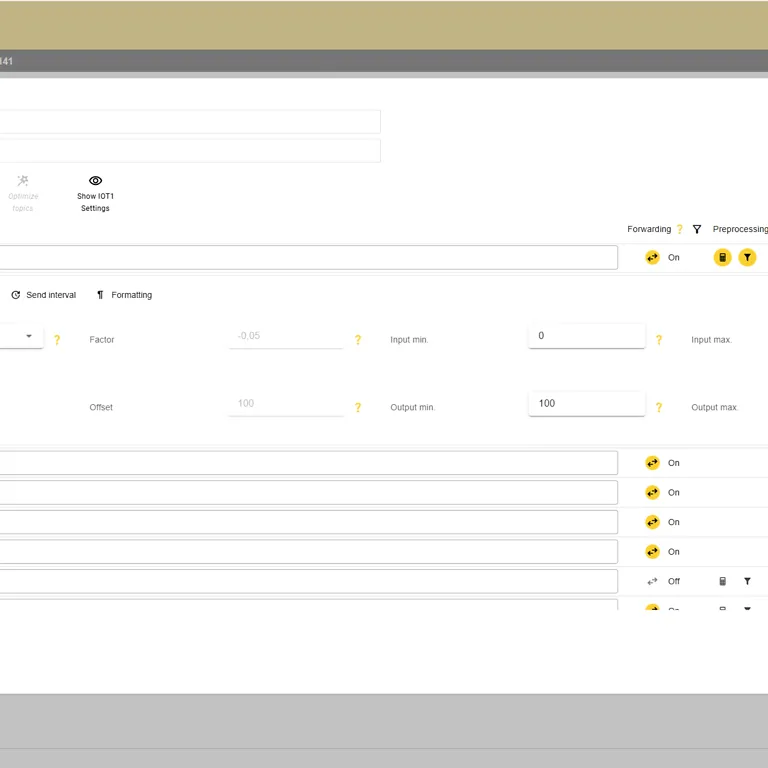
Task: Click the Offset label
Action: pos(101,408)
